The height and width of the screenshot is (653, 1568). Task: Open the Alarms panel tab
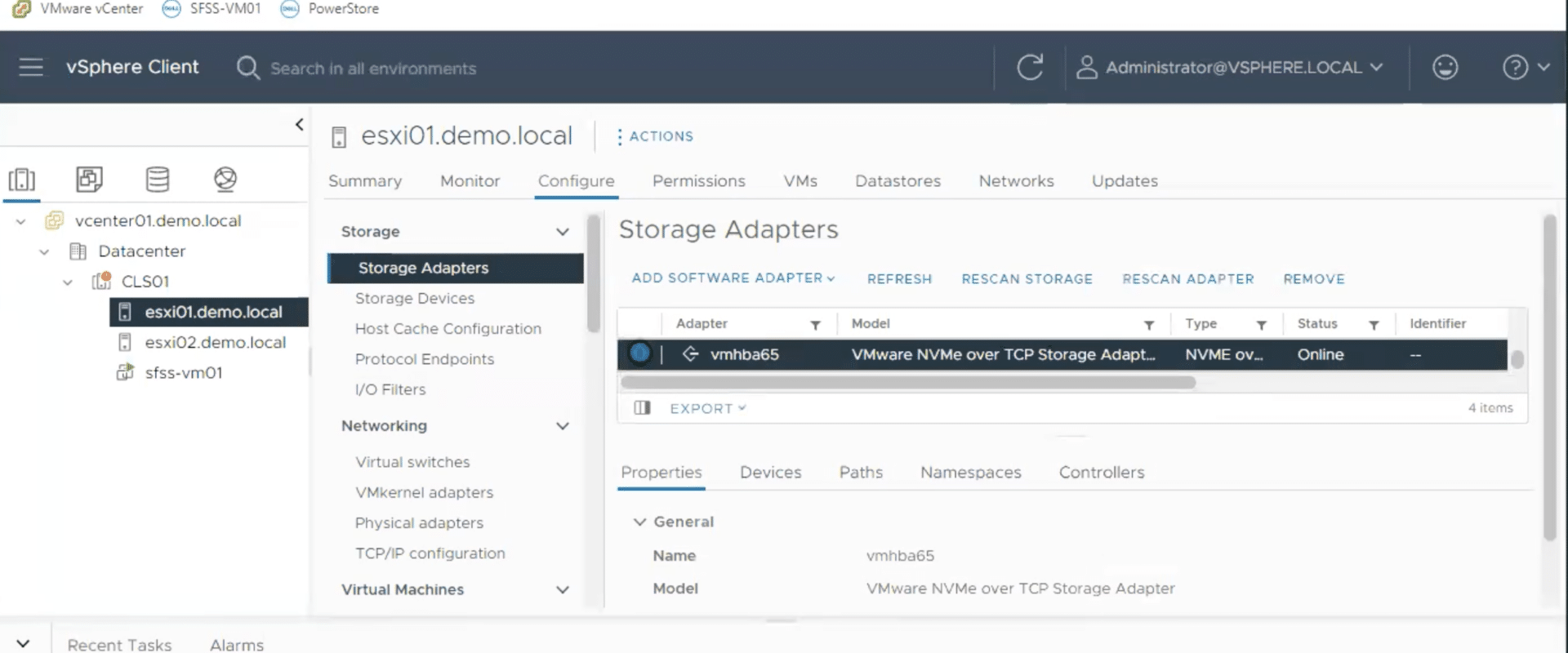237,645
